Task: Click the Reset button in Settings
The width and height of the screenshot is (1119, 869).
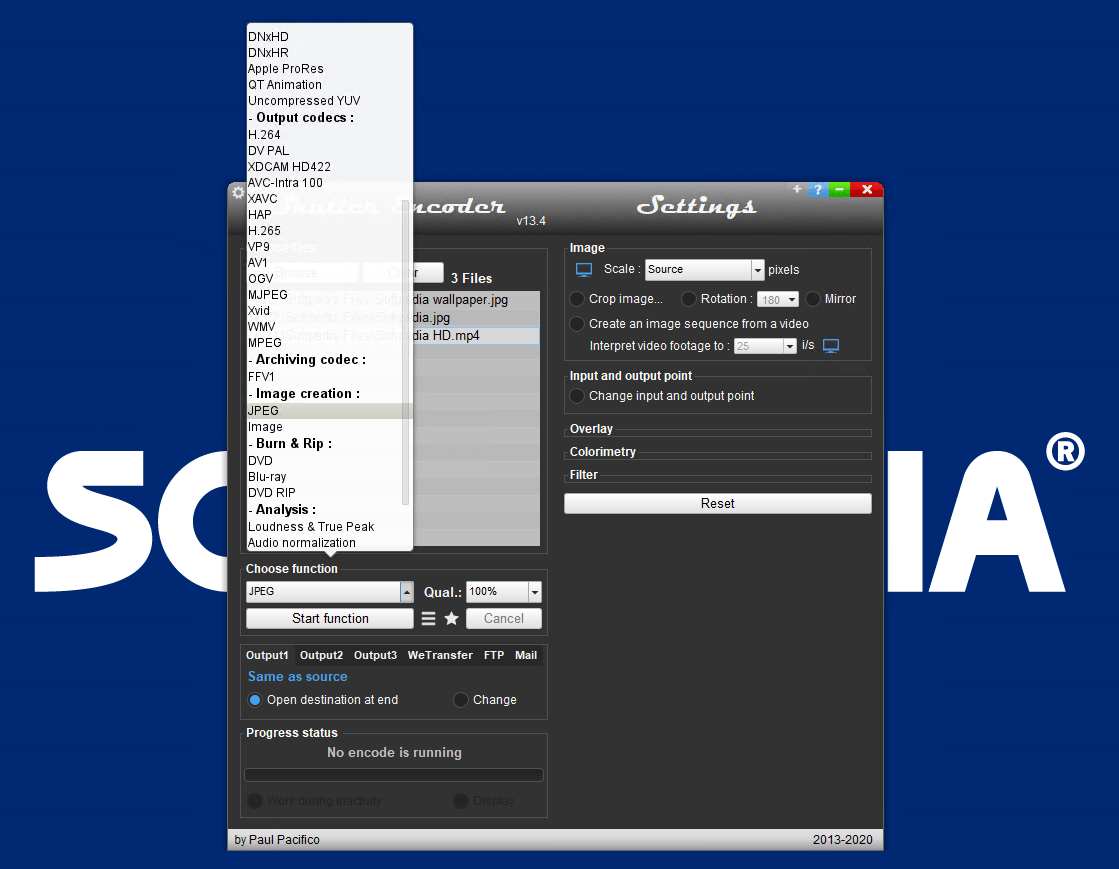Action: click(x=717, y=503)
